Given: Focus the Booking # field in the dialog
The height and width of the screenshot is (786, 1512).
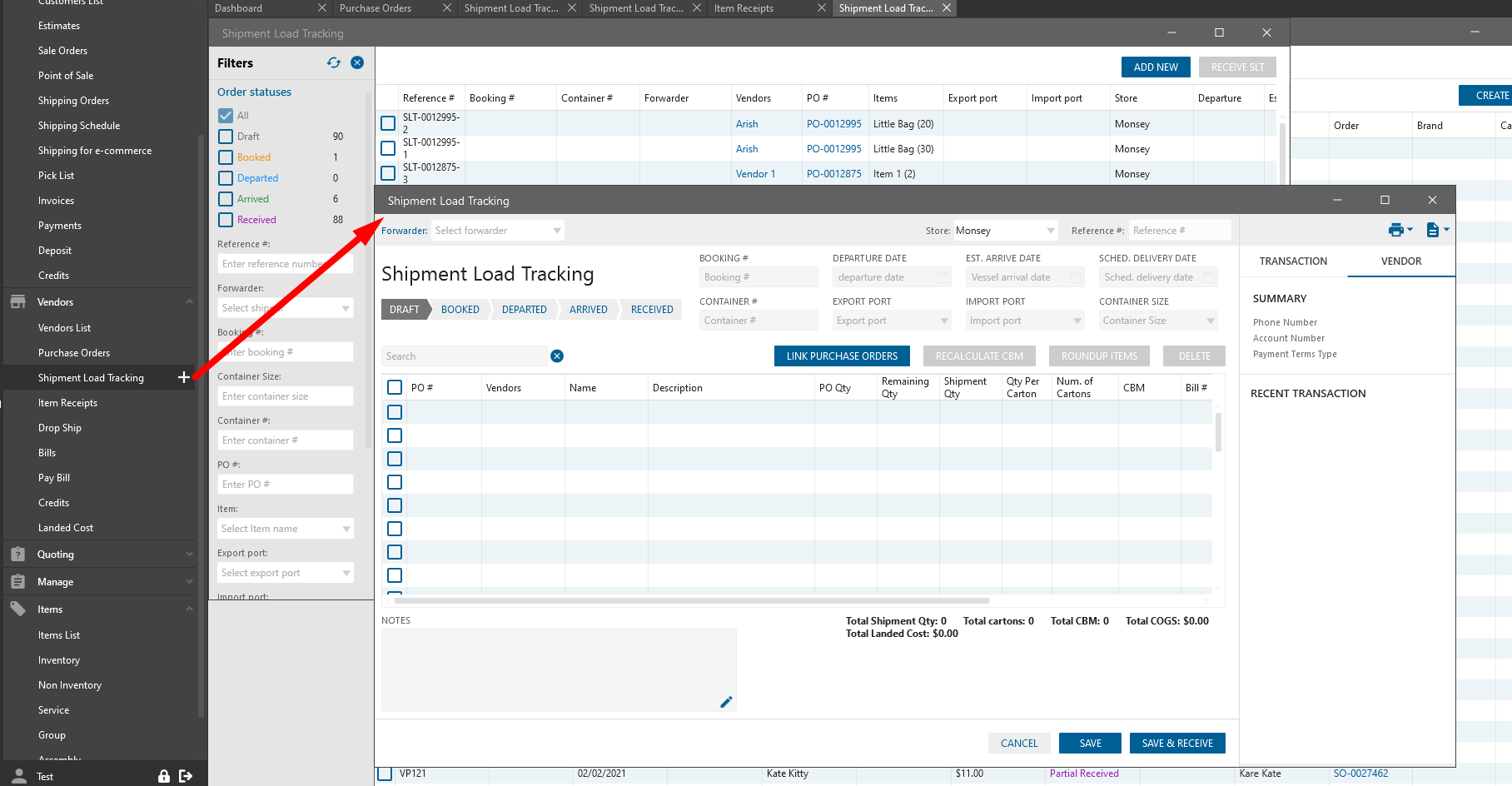Looking at the screenshot, I should click(758, 277).
